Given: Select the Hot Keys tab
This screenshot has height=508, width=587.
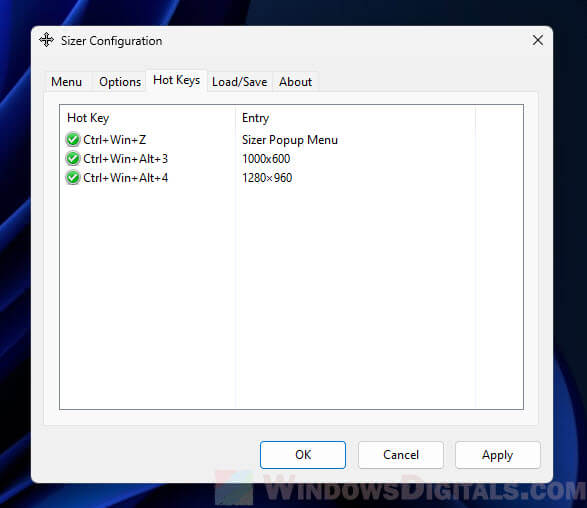Looking at the screenshot, I should click(x=177, y=80).
